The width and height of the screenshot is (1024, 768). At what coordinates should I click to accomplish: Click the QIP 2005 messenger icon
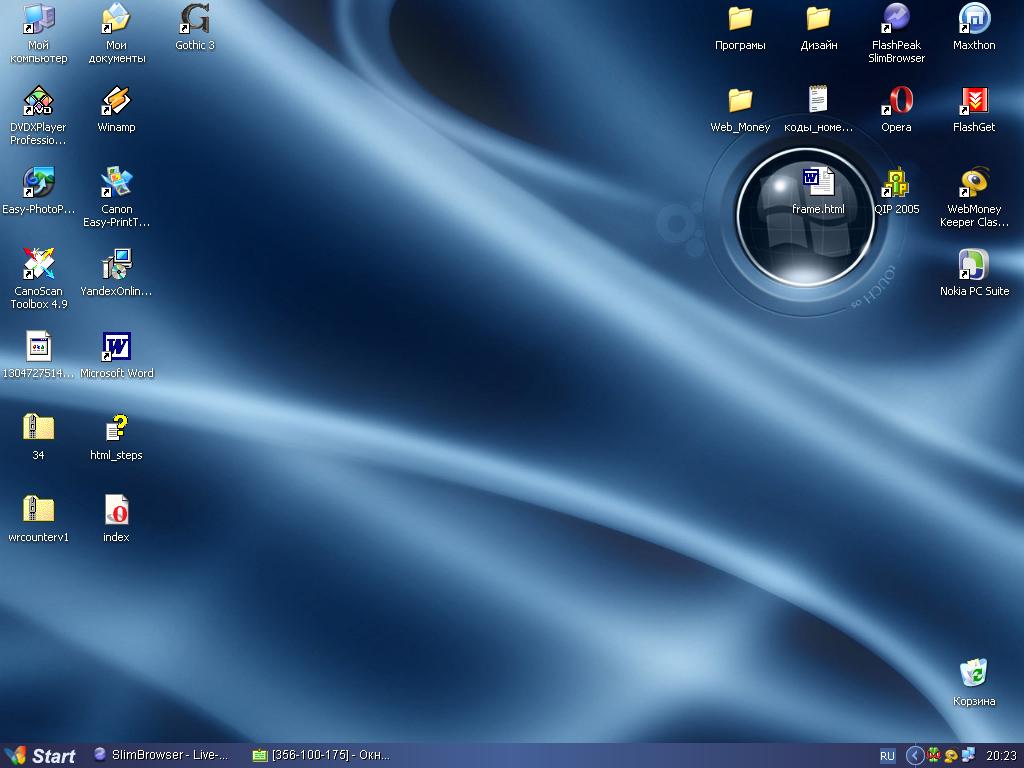[896, 183]
